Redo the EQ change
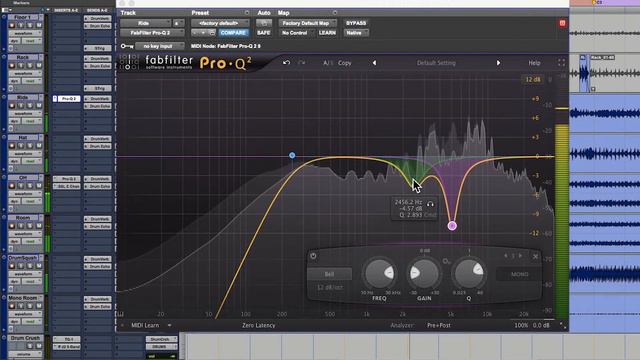Viewport: 640px width, 360px height. tap(301, 63)
